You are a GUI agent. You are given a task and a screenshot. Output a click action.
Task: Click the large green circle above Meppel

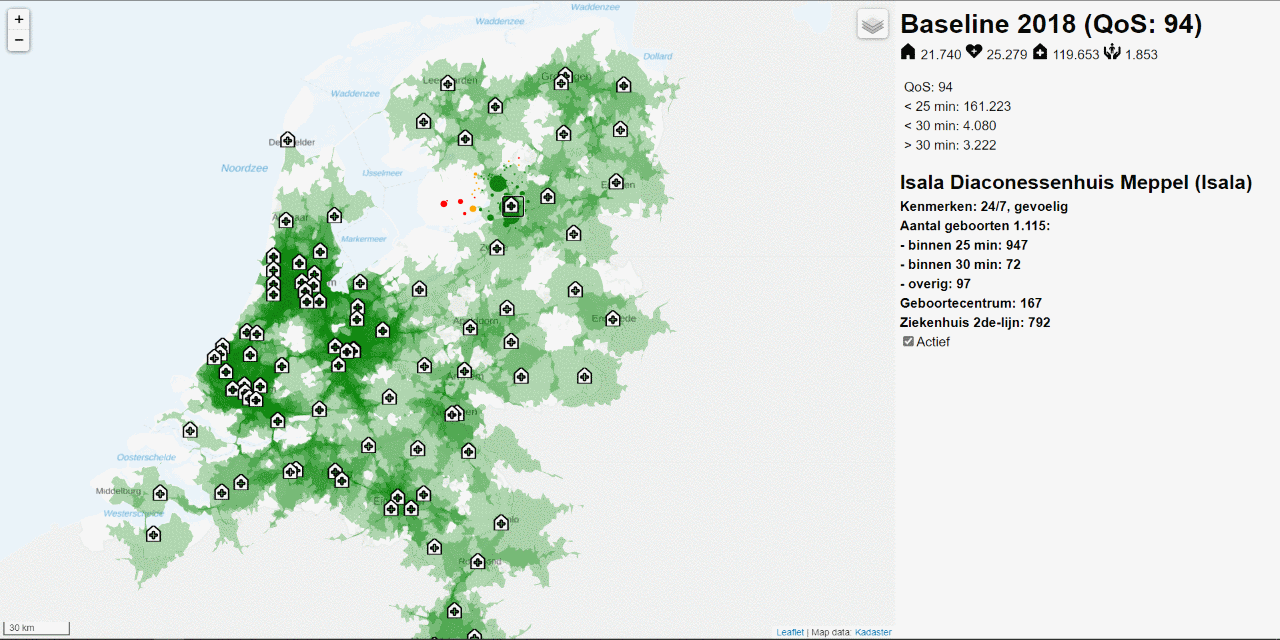tap(497, 183)
